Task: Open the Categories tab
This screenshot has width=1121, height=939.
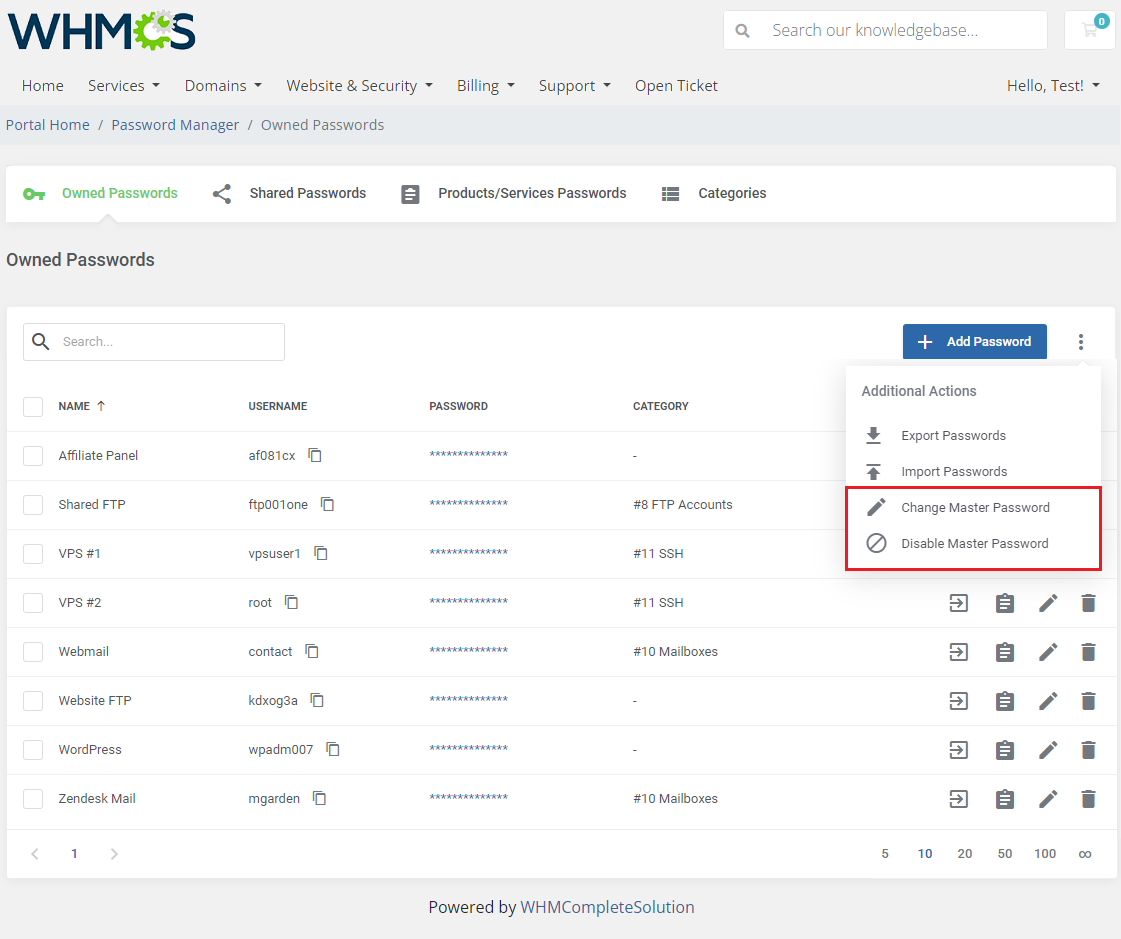Action: [x=713, y=193]
